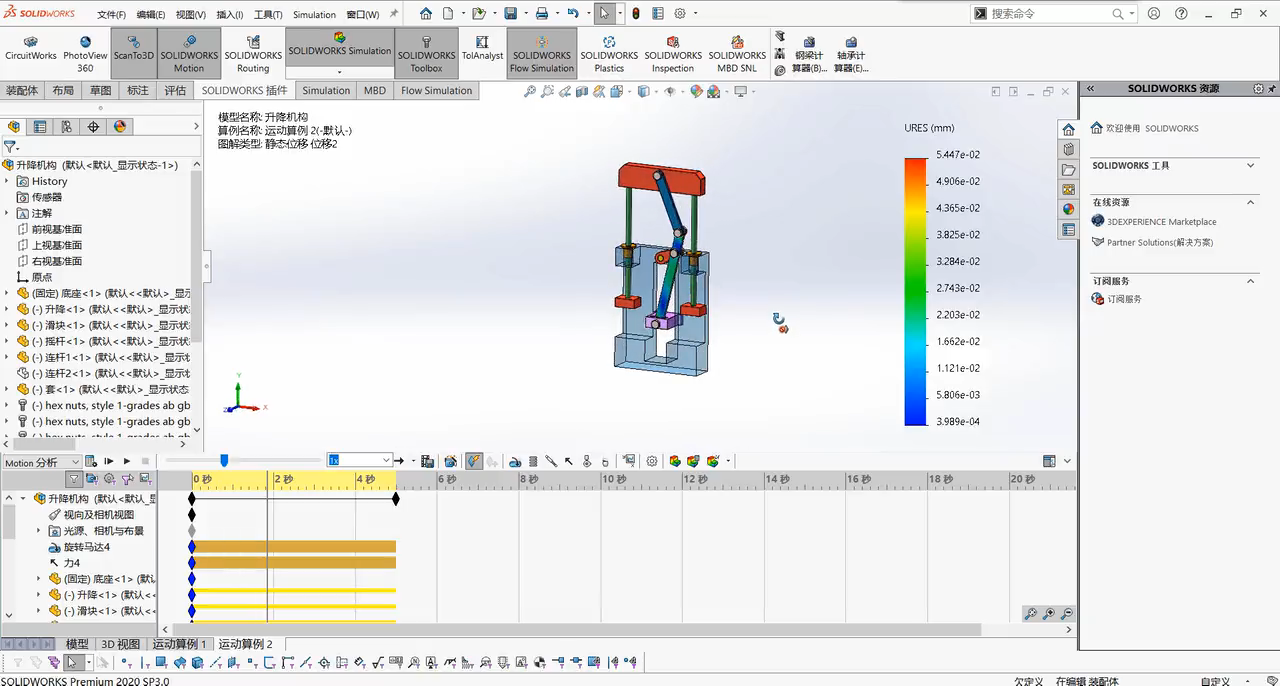
Task: Click the Play button in motion toolbar
Action: [127, 461]
